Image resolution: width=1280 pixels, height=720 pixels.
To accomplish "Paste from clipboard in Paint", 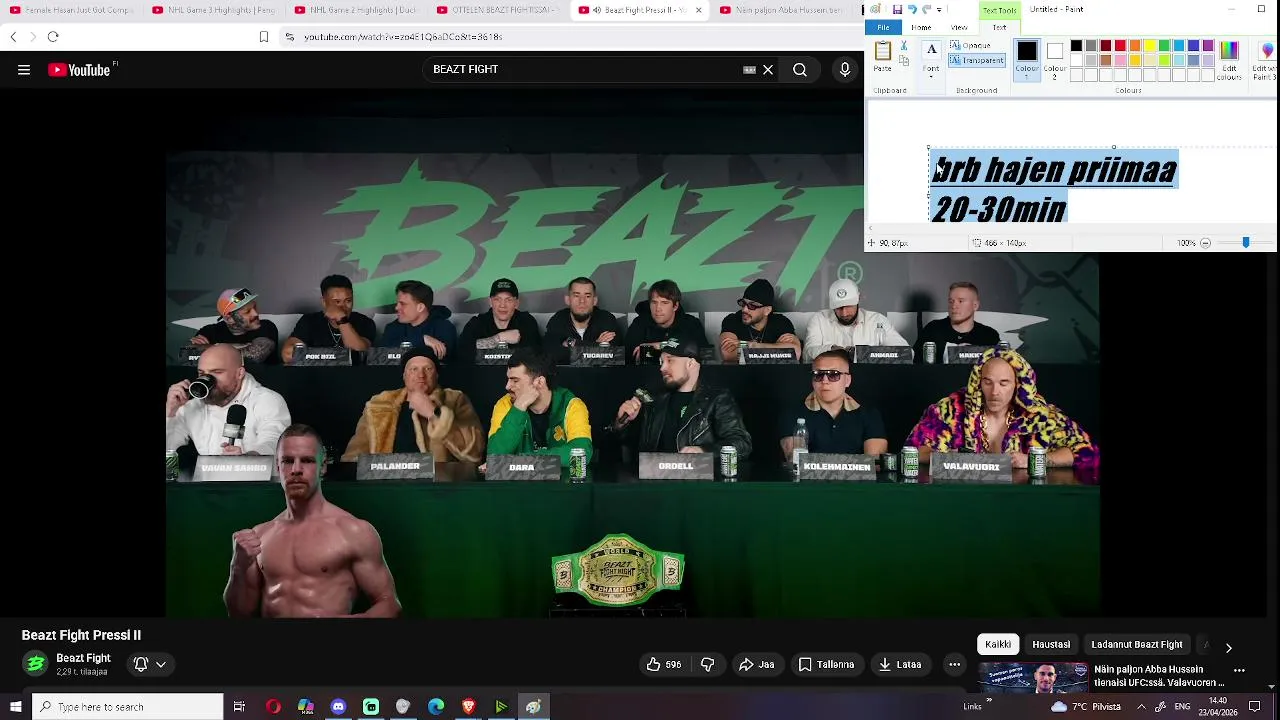I will pyautogui.click(x=882, y=56).
